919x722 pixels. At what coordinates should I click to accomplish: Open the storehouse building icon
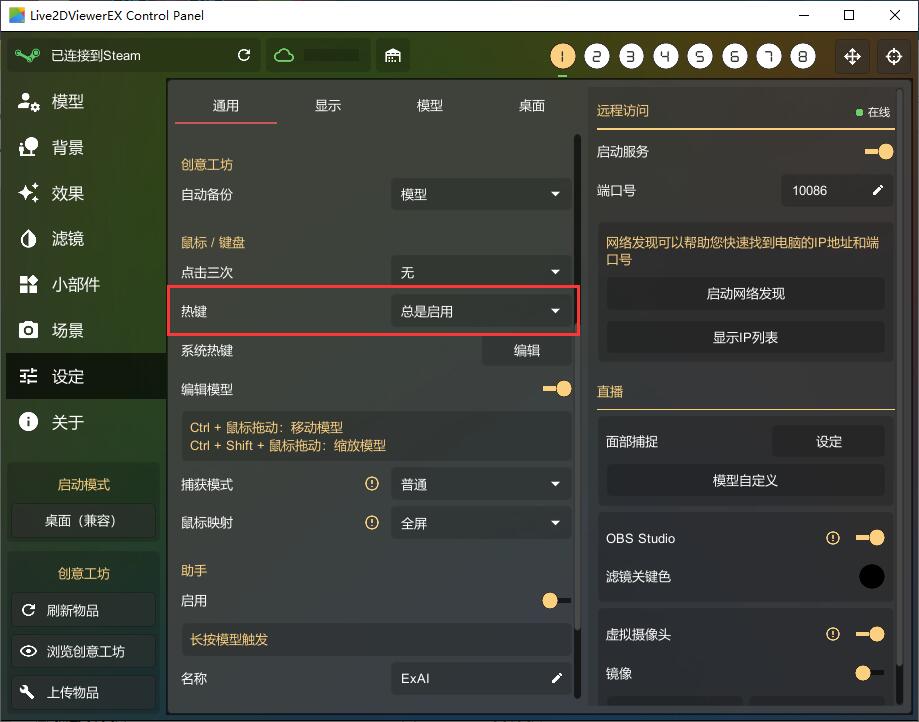point(393,56)
